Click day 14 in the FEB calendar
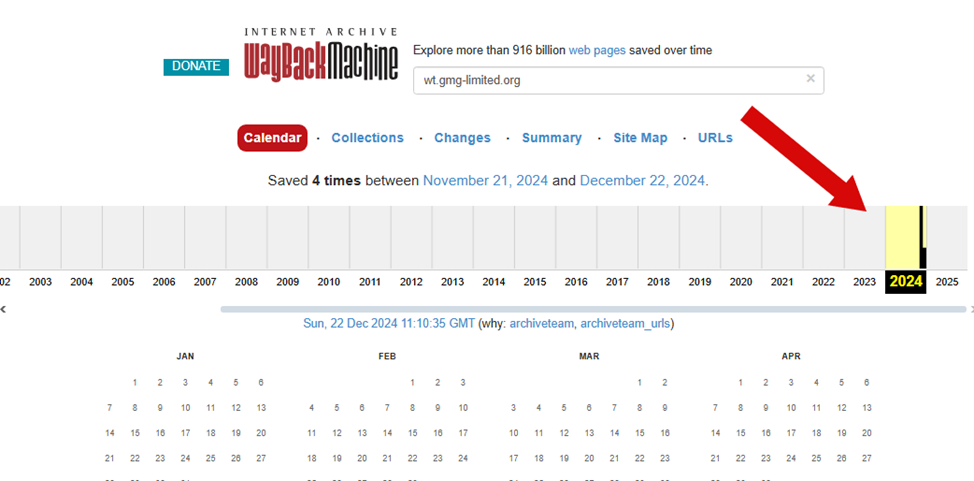Image resolution: width=974 pixels, height=481 pixels. pos(387,433)
